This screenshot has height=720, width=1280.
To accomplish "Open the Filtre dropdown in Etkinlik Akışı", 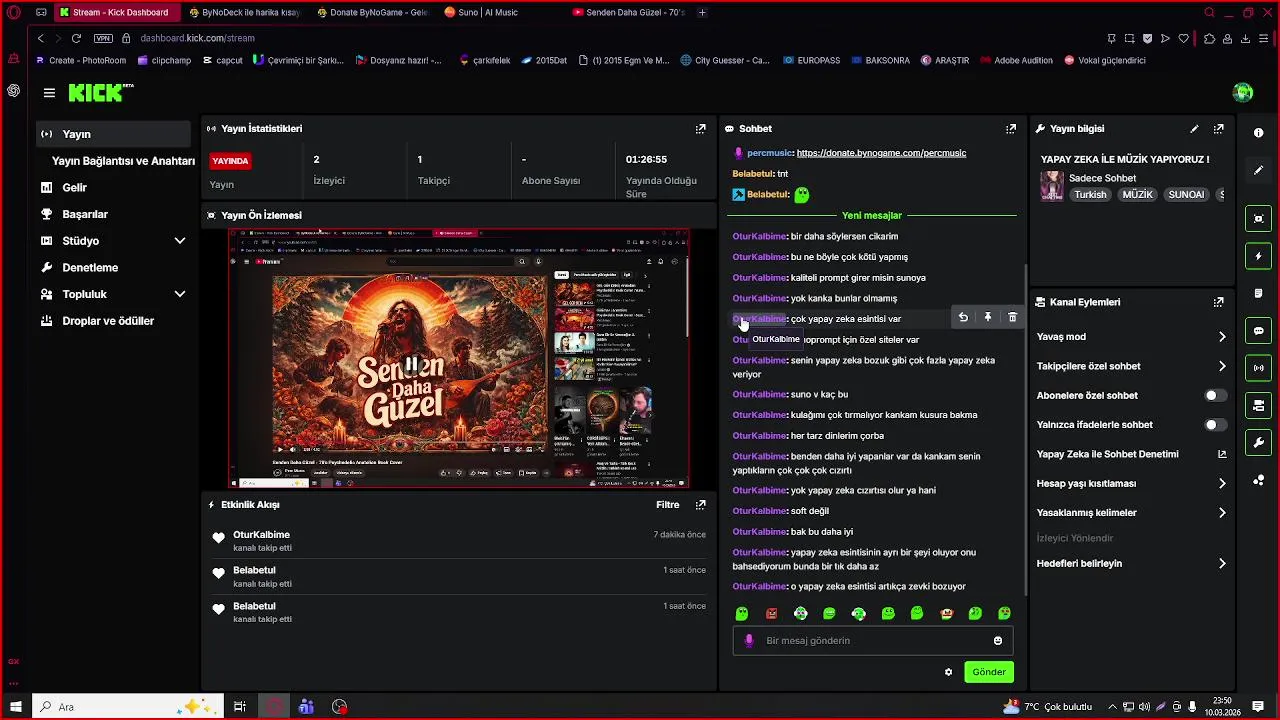I will (667, 505).
